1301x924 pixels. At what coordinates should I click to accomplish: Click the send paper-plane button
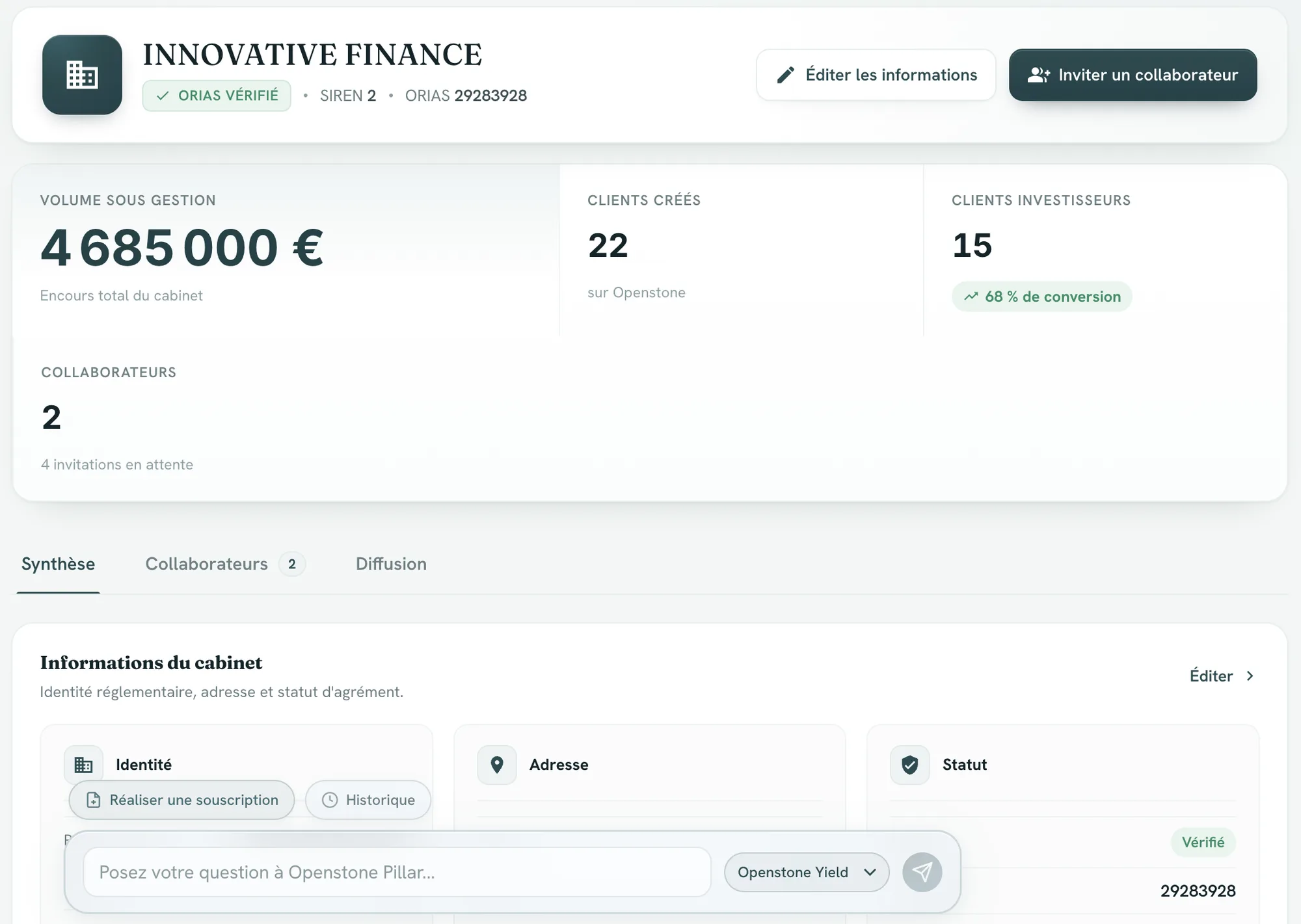pyautogui.click(x=922, y=872)
